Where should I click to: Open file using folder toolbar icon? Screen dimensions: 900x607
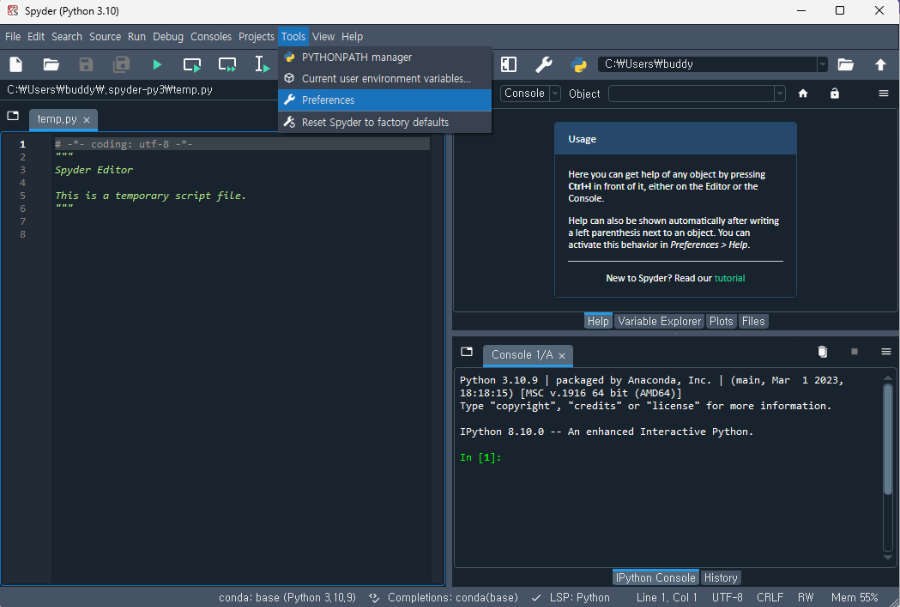click(x=51, y=64)
